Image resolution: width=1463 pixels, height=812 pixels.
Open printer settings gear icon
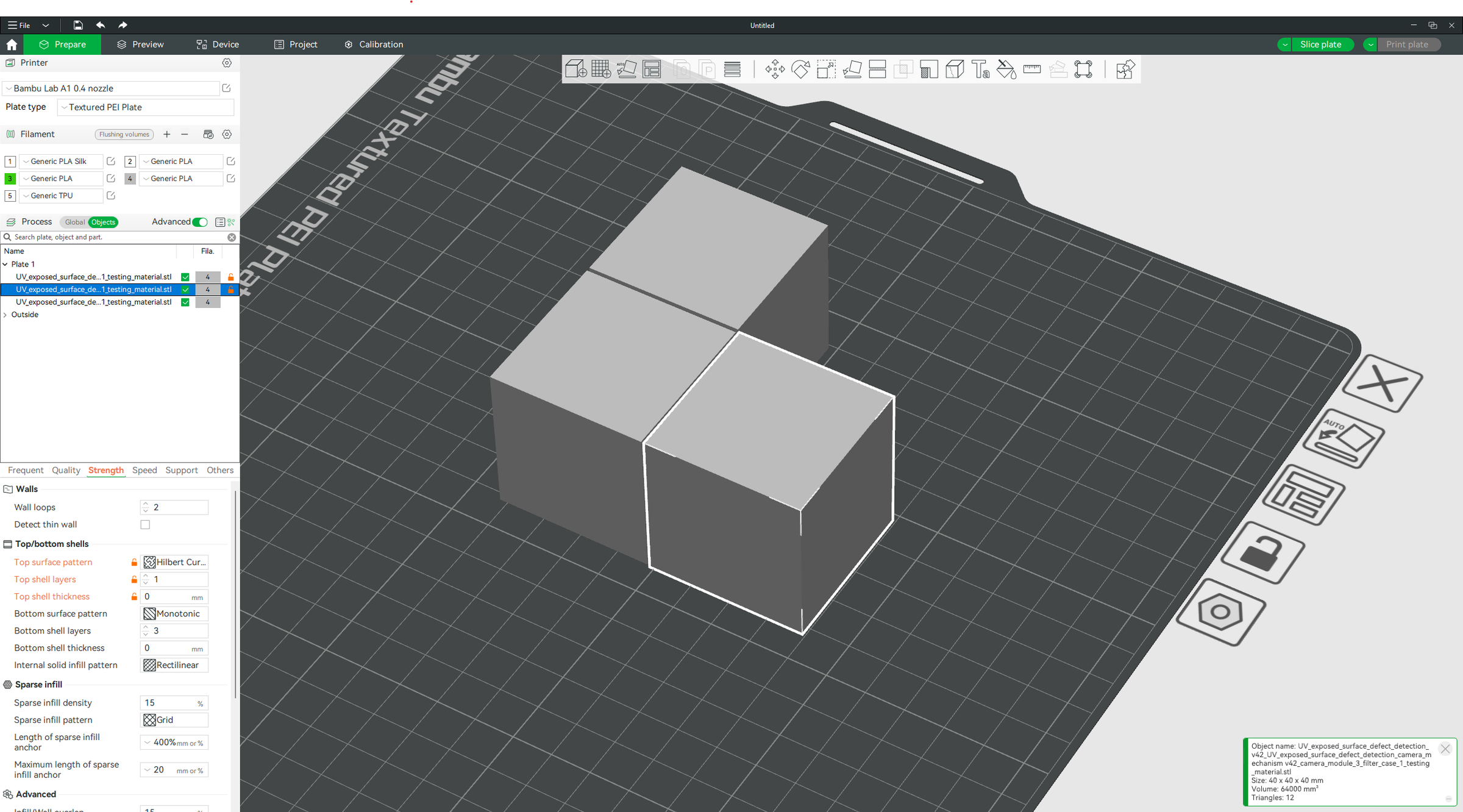point(227,63)
